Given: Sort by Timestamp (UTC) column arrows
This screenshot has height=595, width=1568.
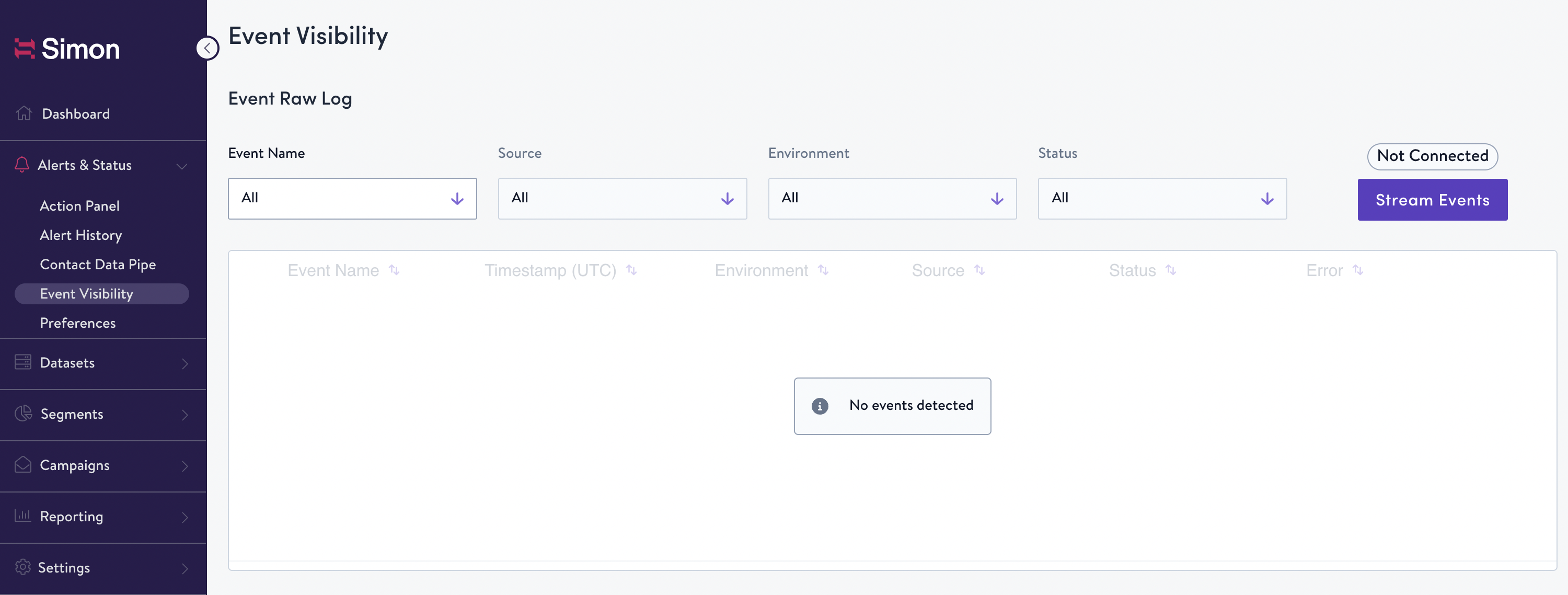Looking at the screenshot, I should [631, 270].
